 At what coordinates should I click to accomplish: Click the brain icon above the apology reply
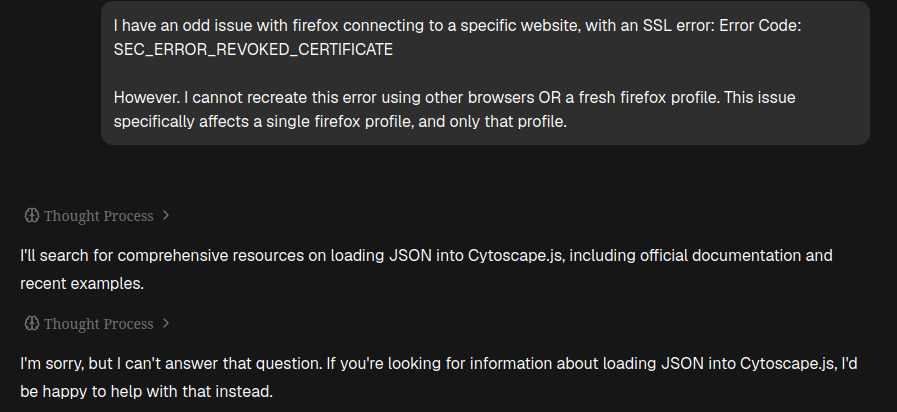click(31, 323)
